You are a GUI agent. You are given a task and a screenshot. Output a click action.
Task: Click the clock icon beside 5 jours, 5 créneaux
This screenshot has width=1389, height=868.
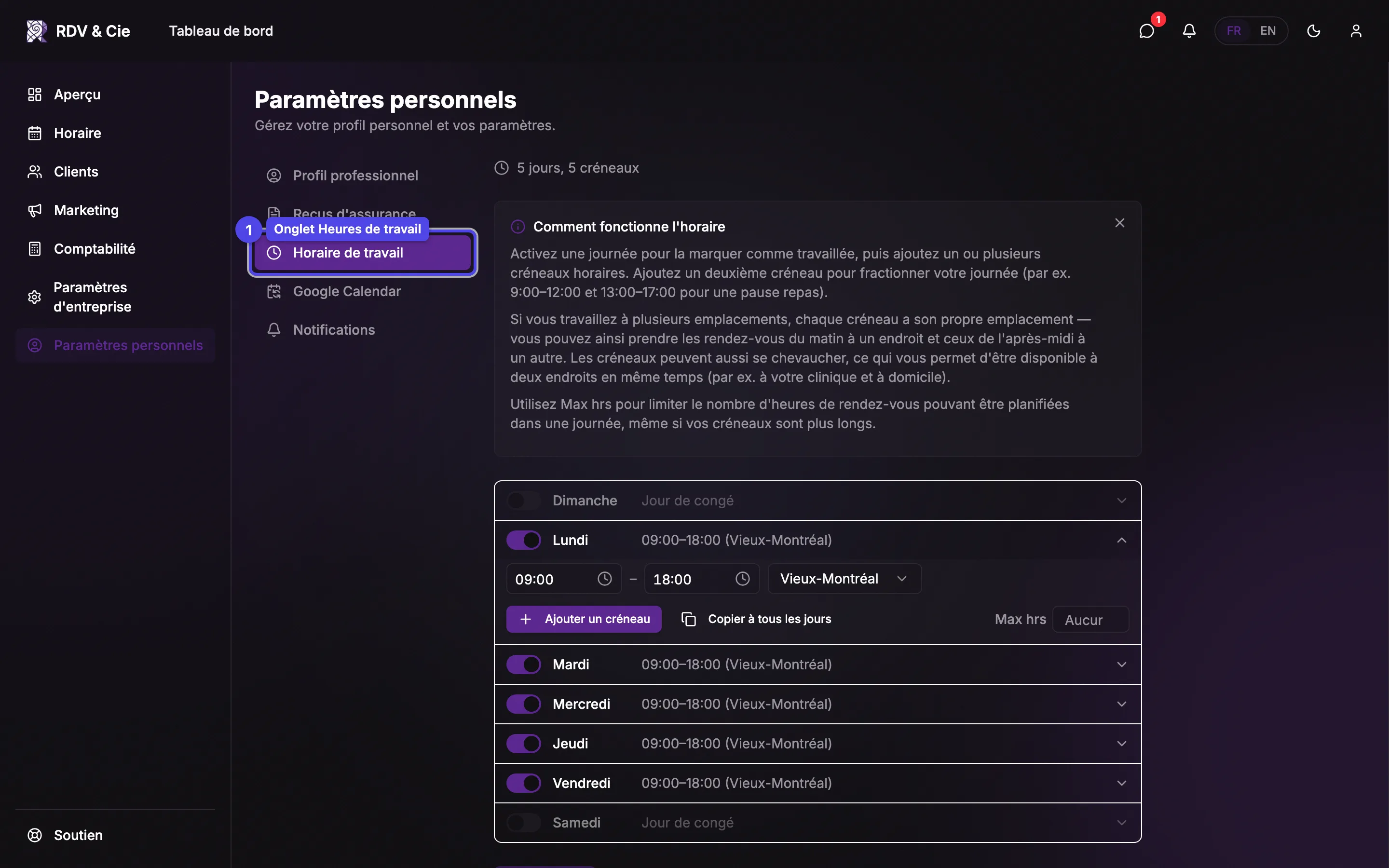[502, 168]
